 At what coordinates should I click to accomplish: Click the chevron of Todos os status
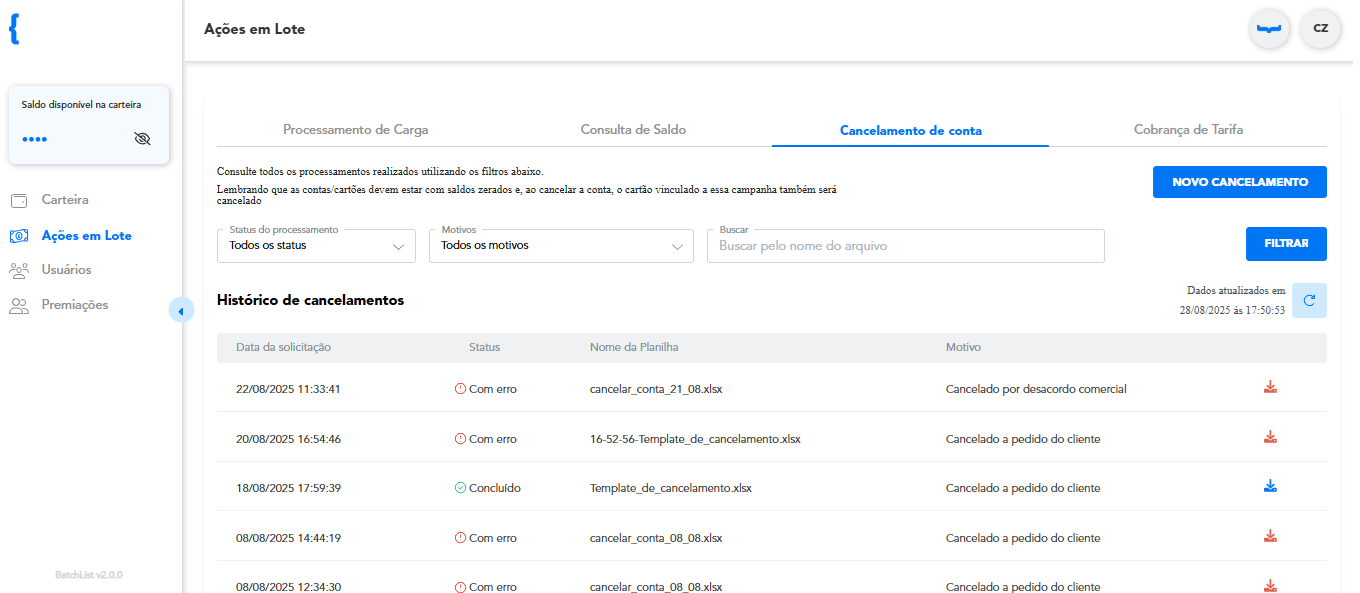point(399,246)
